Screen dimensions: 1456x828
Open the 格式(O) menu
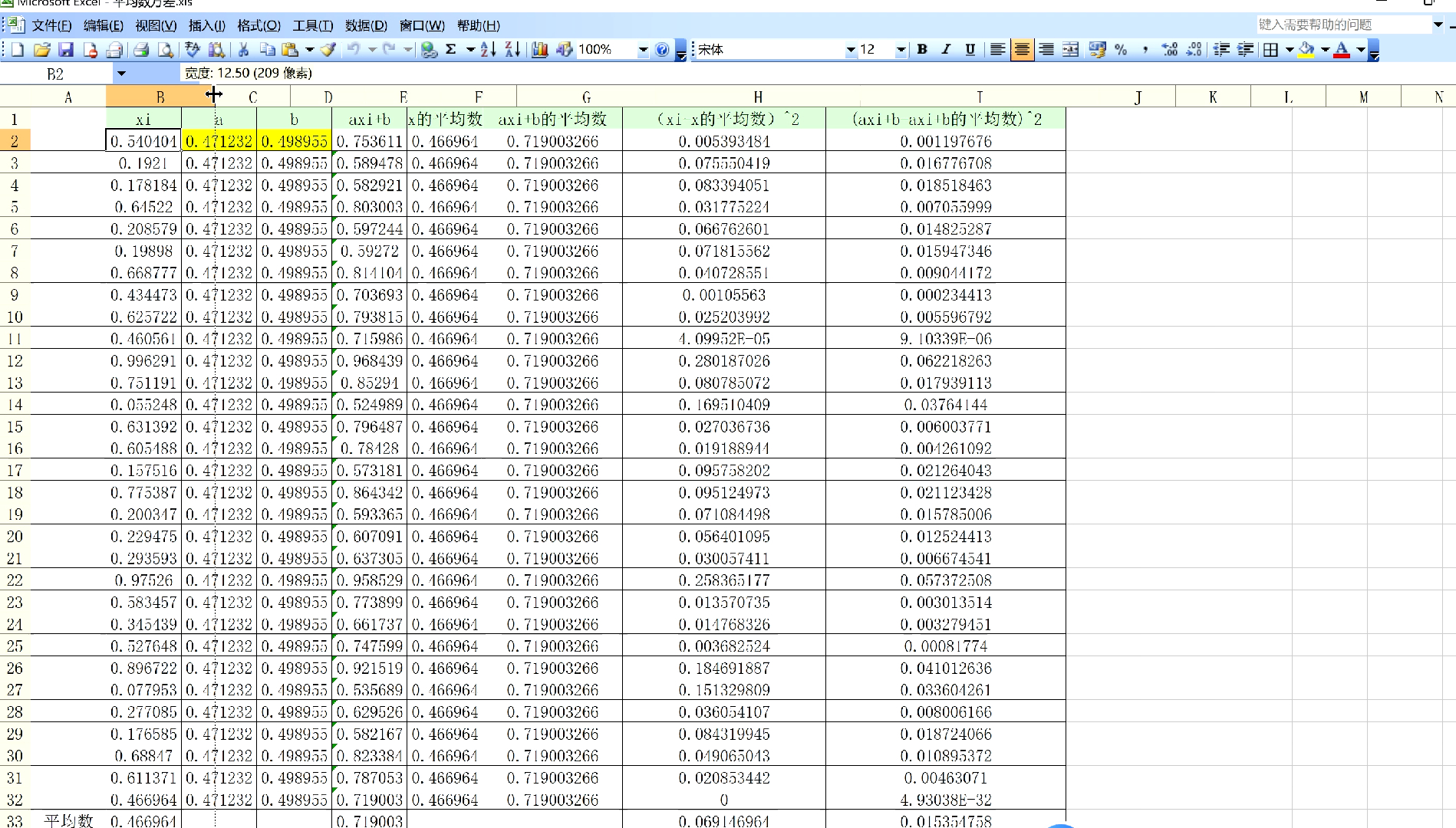pos(259,25)
